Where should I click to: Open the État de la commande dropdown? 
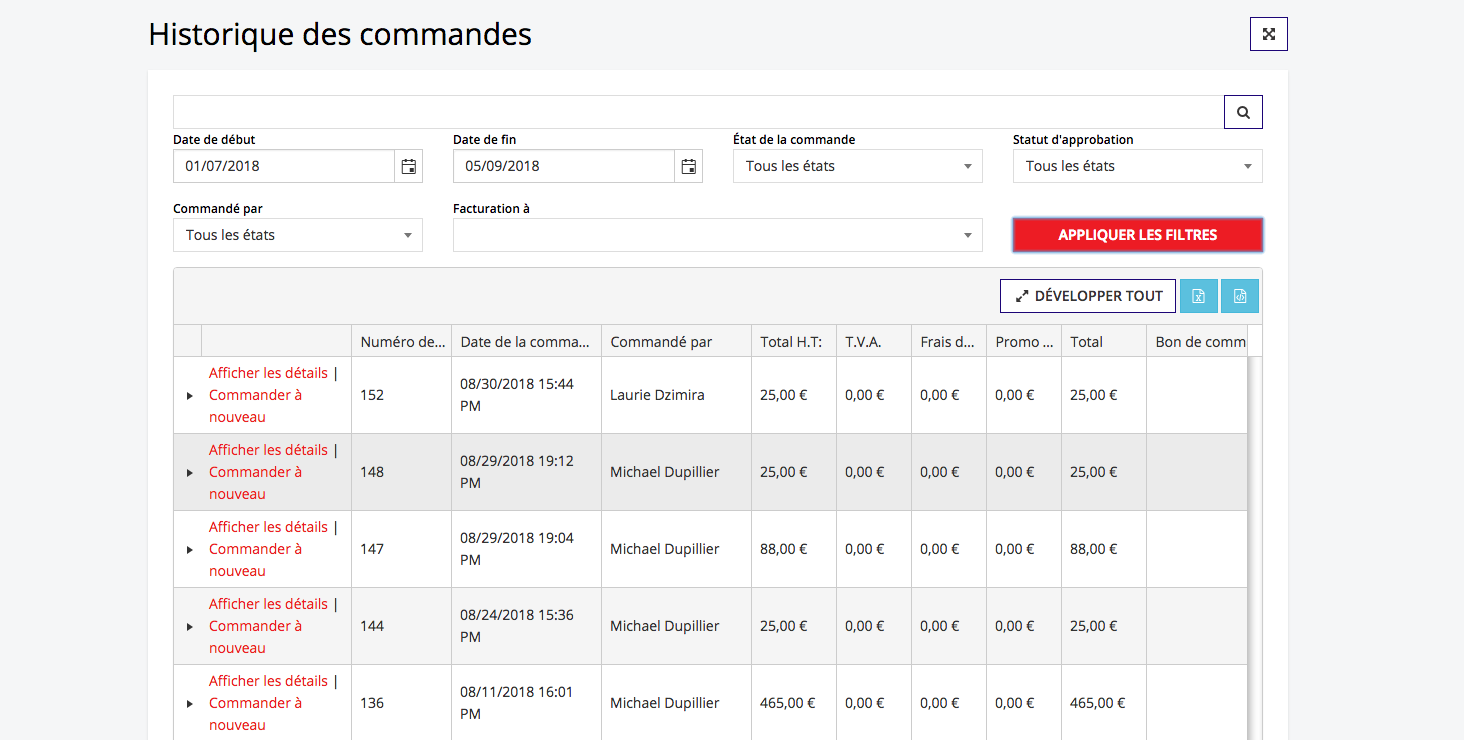(858, 166)
